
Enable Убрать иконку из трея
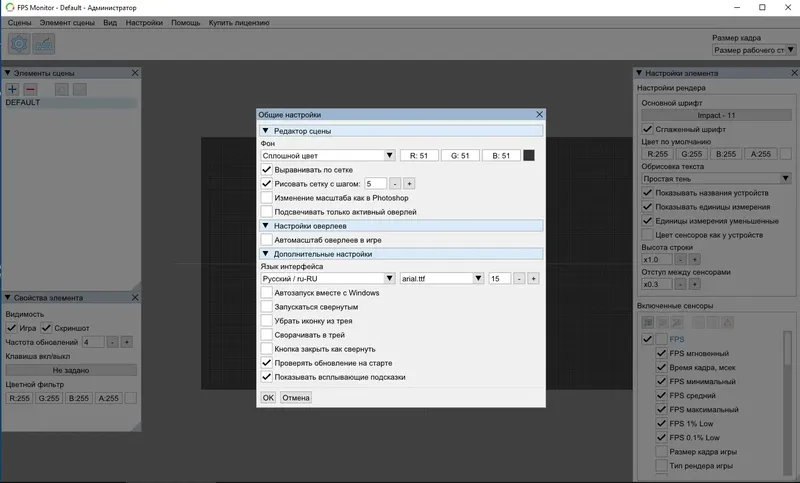[266, 321]
